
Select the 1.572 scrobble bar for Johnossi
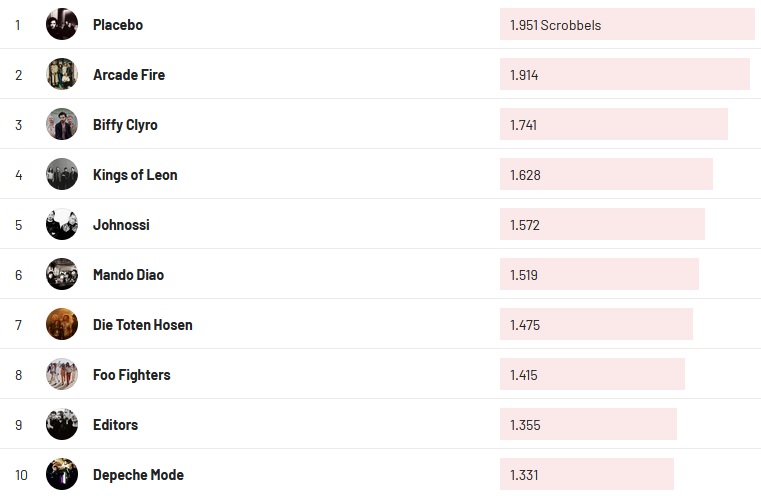[x=602, y=225]
